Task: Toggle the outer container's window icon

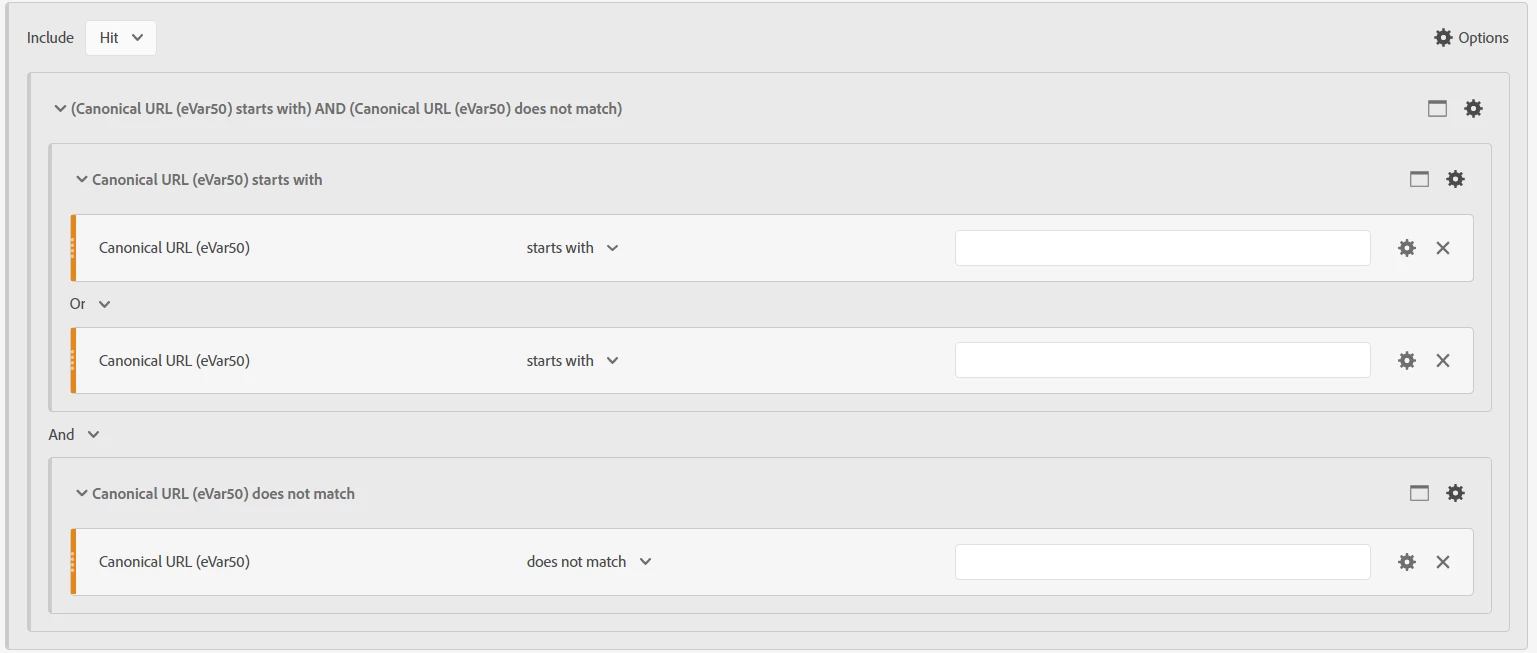Action: click(x=1437, y=108)
